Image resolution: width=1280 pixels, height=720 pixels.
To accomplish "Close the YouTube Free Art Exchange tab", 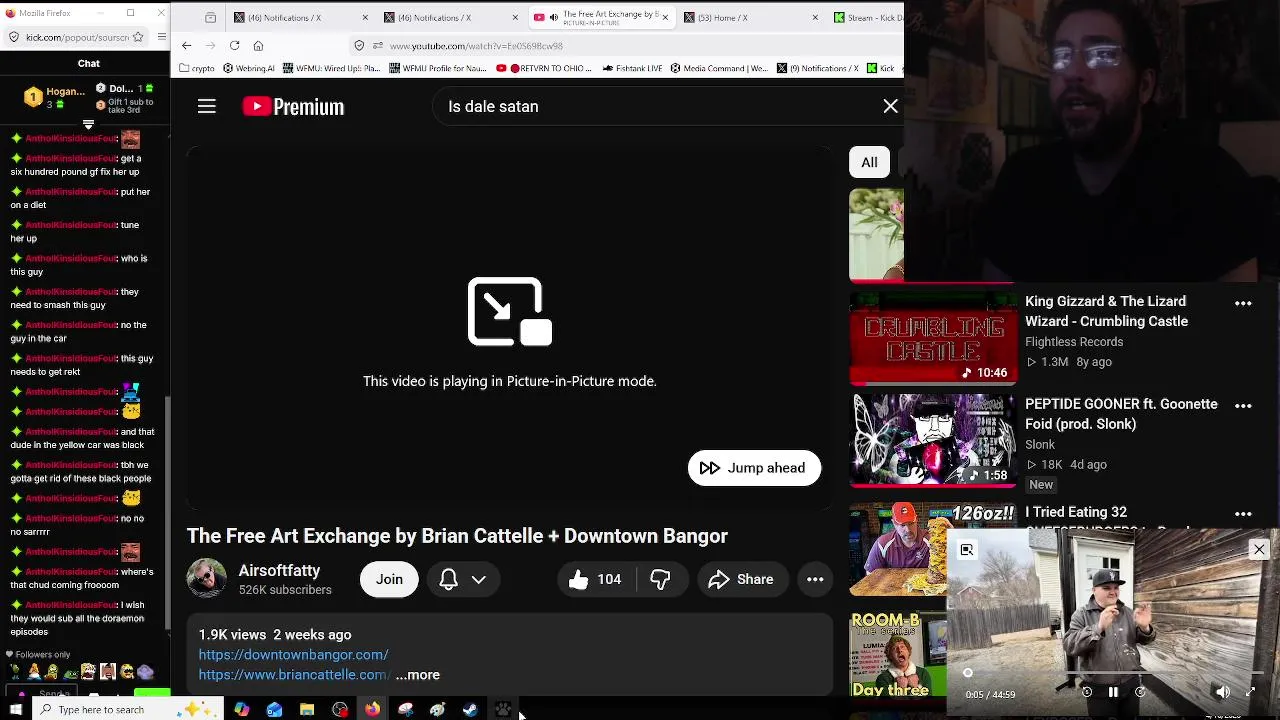I will coord(665,17).
